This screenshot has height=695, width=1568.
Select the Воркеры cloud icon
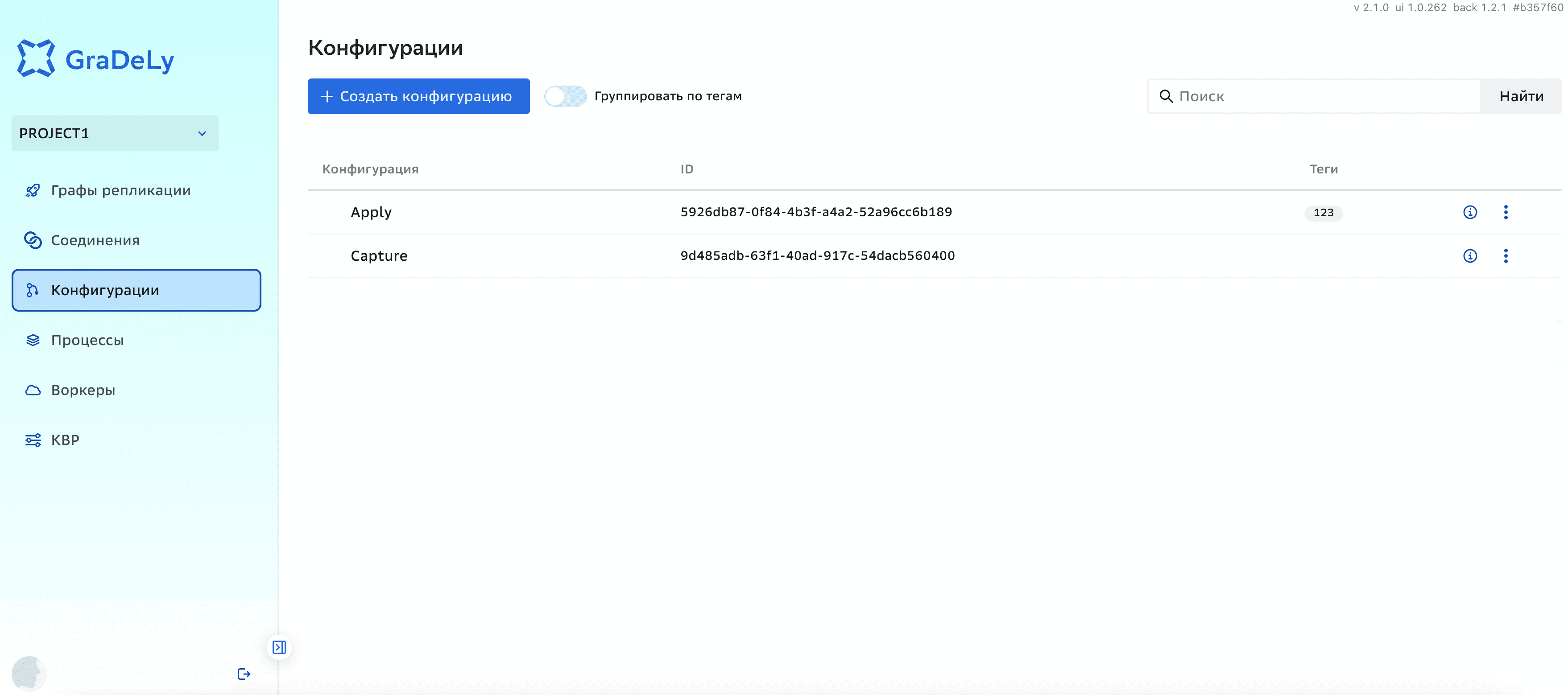pyautogui.click(x=33, y=390)
